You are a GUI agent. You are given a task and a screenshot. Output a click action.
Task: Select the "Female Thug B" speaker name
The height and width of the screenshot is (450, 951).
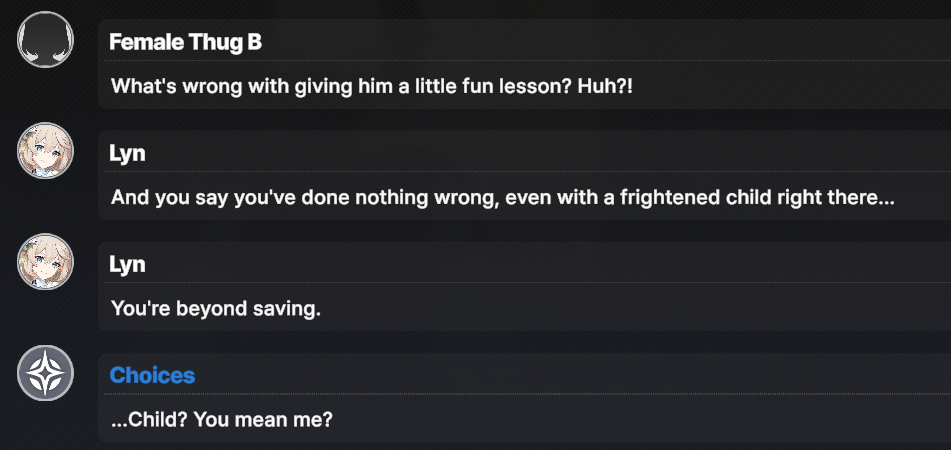[x=185, y=42]
